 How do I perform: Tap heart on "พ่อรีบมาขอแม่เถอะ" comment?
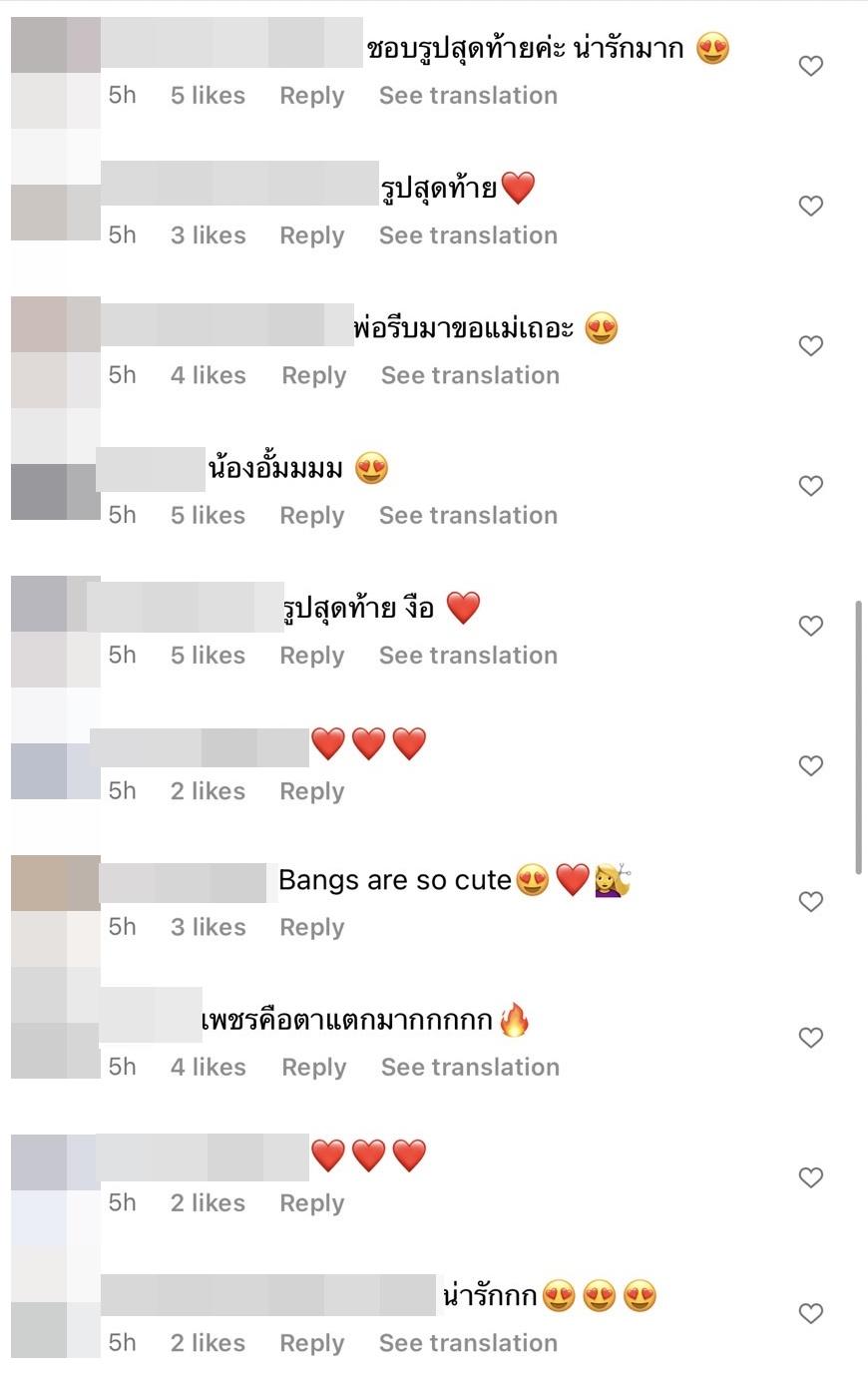click(811, 345)
